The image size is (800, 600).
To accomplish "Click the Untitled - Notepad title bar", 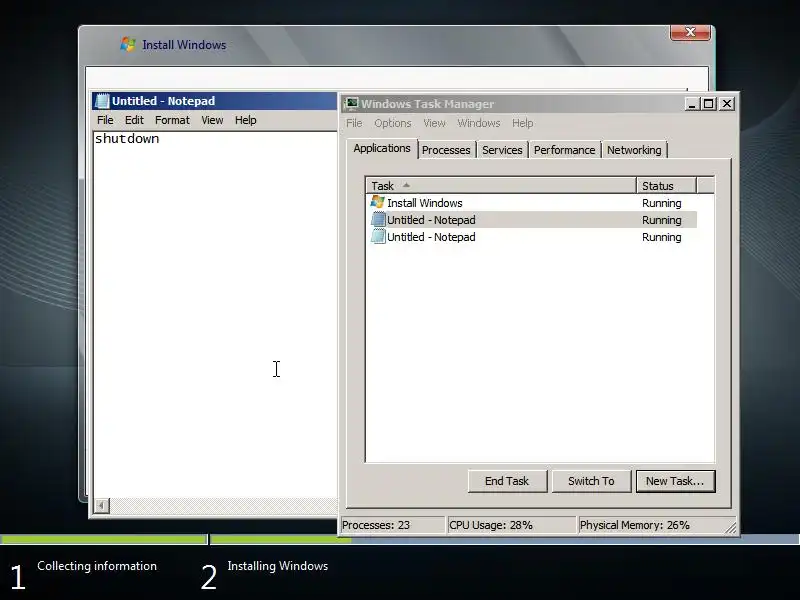I will click(x=214, y=101).
